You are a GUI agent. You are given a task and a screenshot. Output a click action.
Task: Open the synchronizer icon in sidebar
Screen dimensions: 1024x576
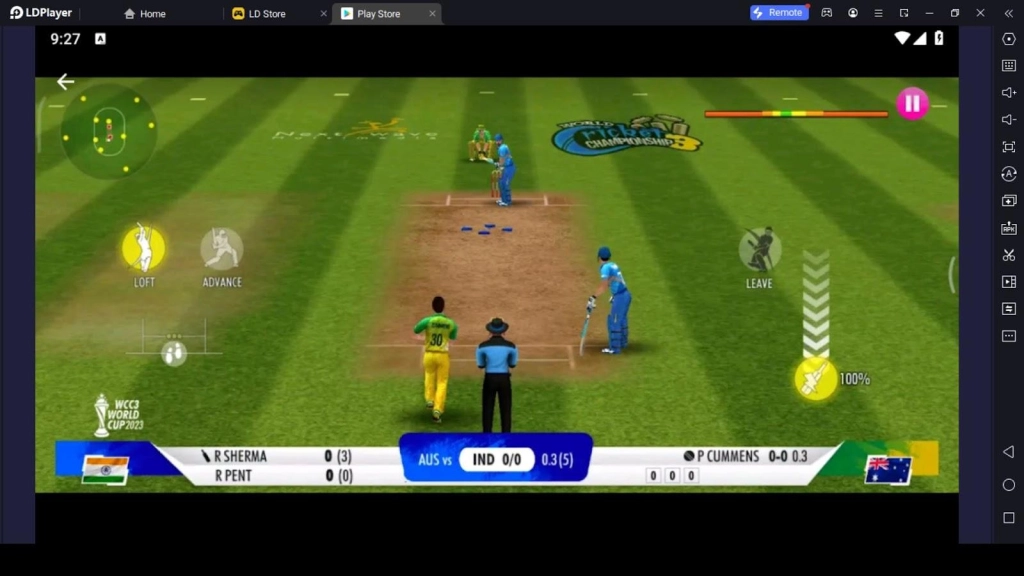[x=1009, y=174]
